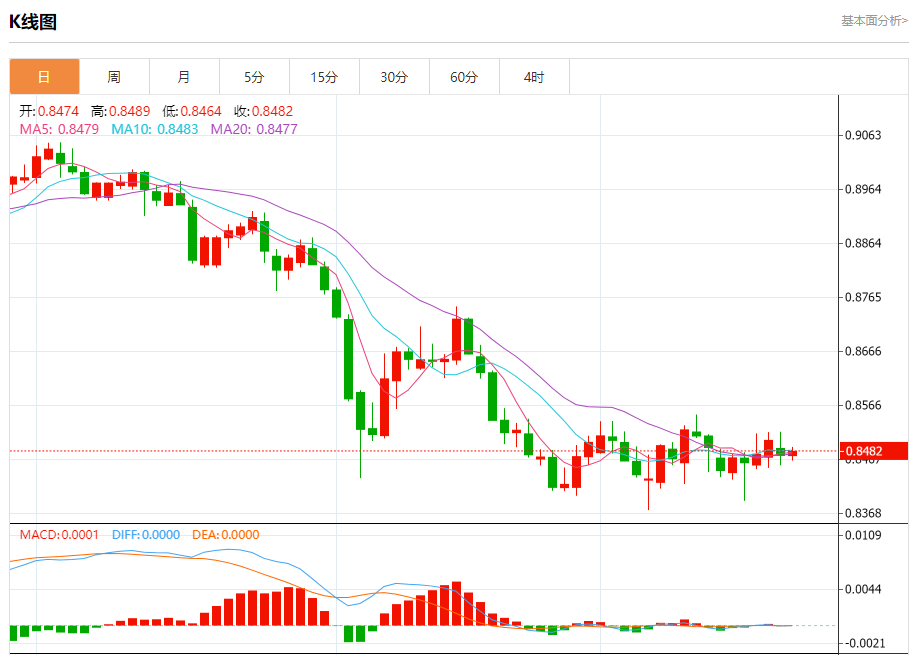Click the low price 0.8464 value
Screen dimensions: 914x655
[x=201, y=111]
